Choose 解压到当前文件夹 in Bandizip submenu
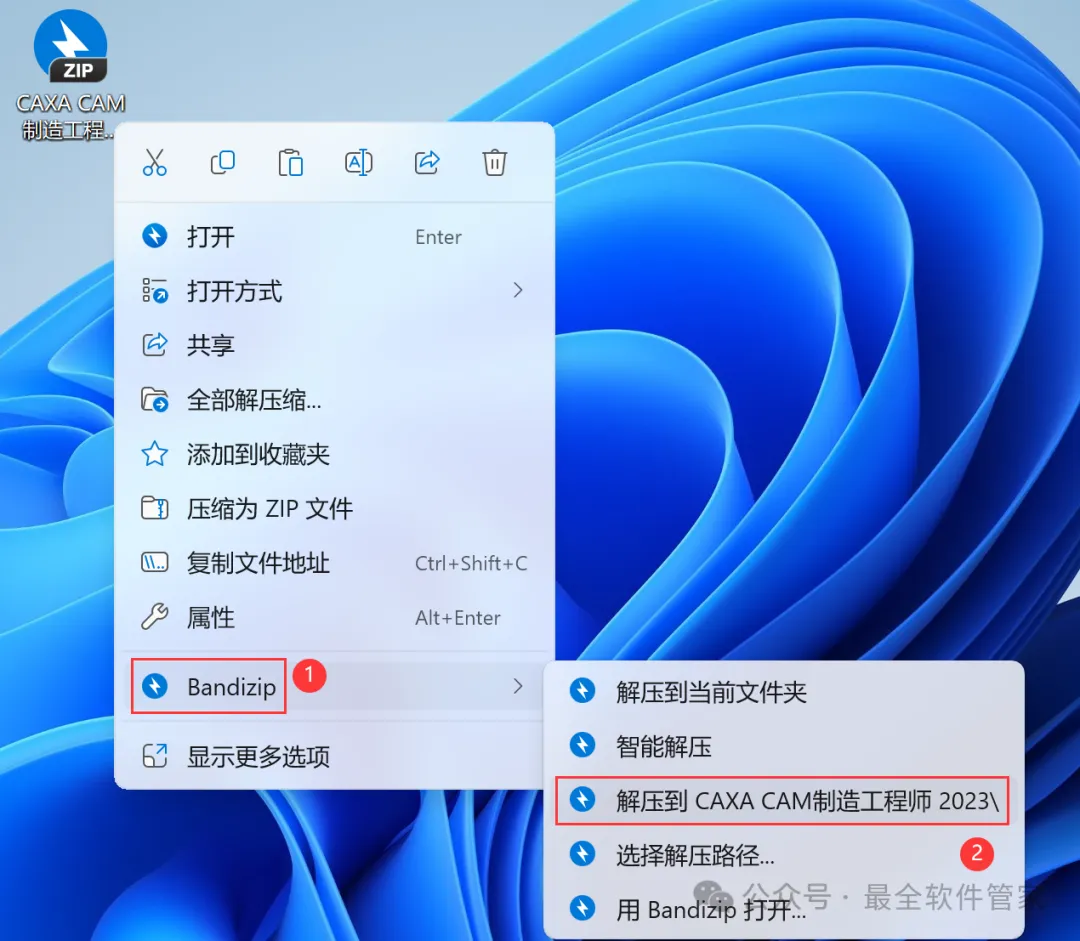 [784, 692]
